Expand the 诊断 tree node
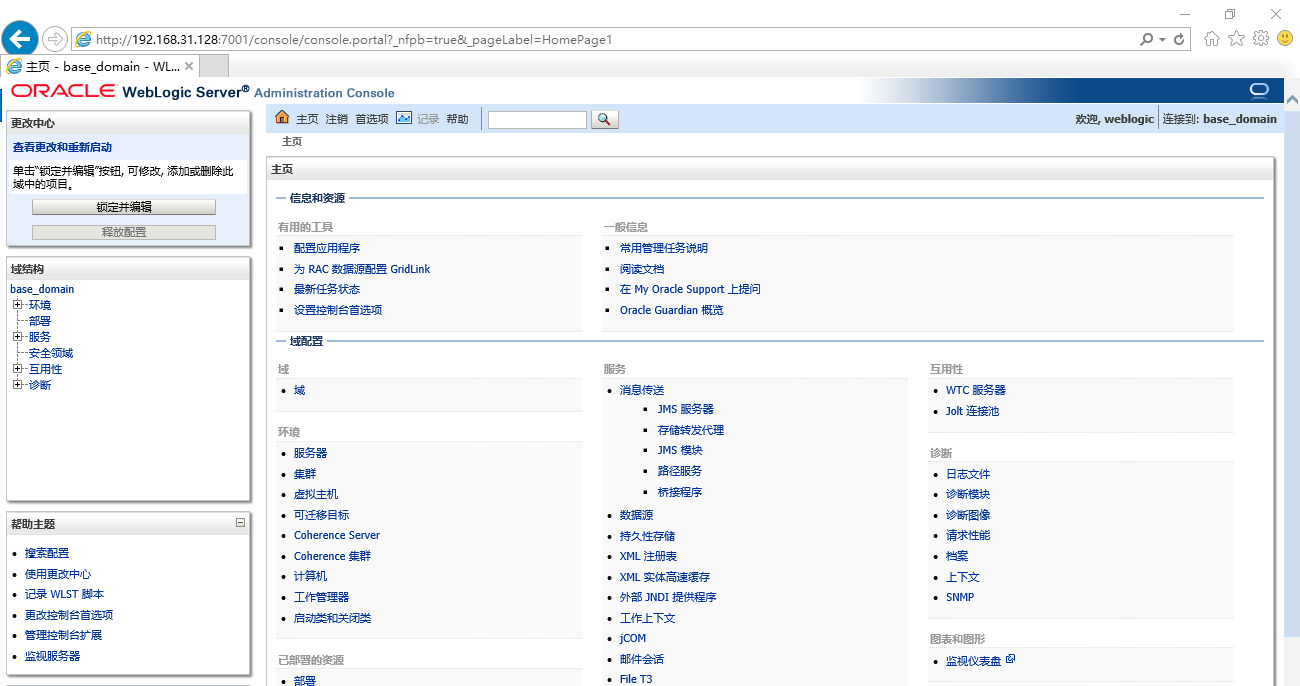Viewport: 1300px width, 686px height. coord(17,385)
